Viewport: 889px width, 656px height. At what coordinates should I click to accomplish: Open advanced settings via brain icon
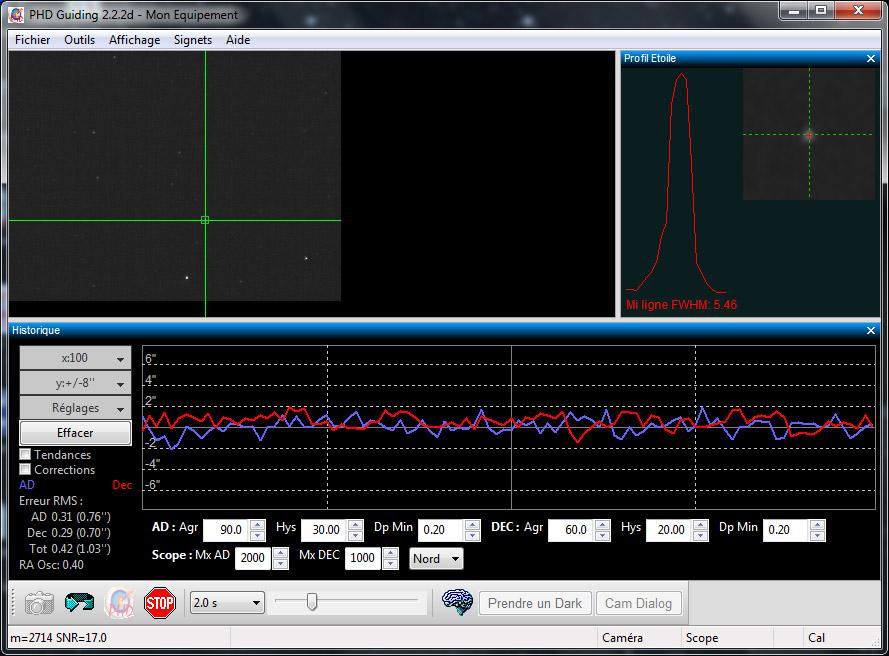457,602
